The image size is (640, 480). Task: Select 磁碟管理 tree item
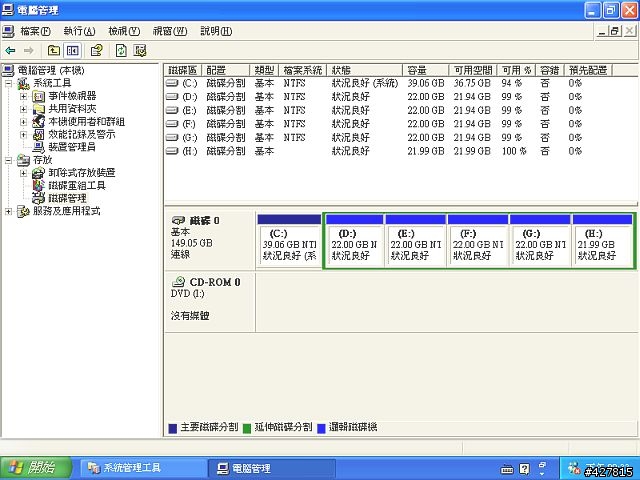pos(67,198)
